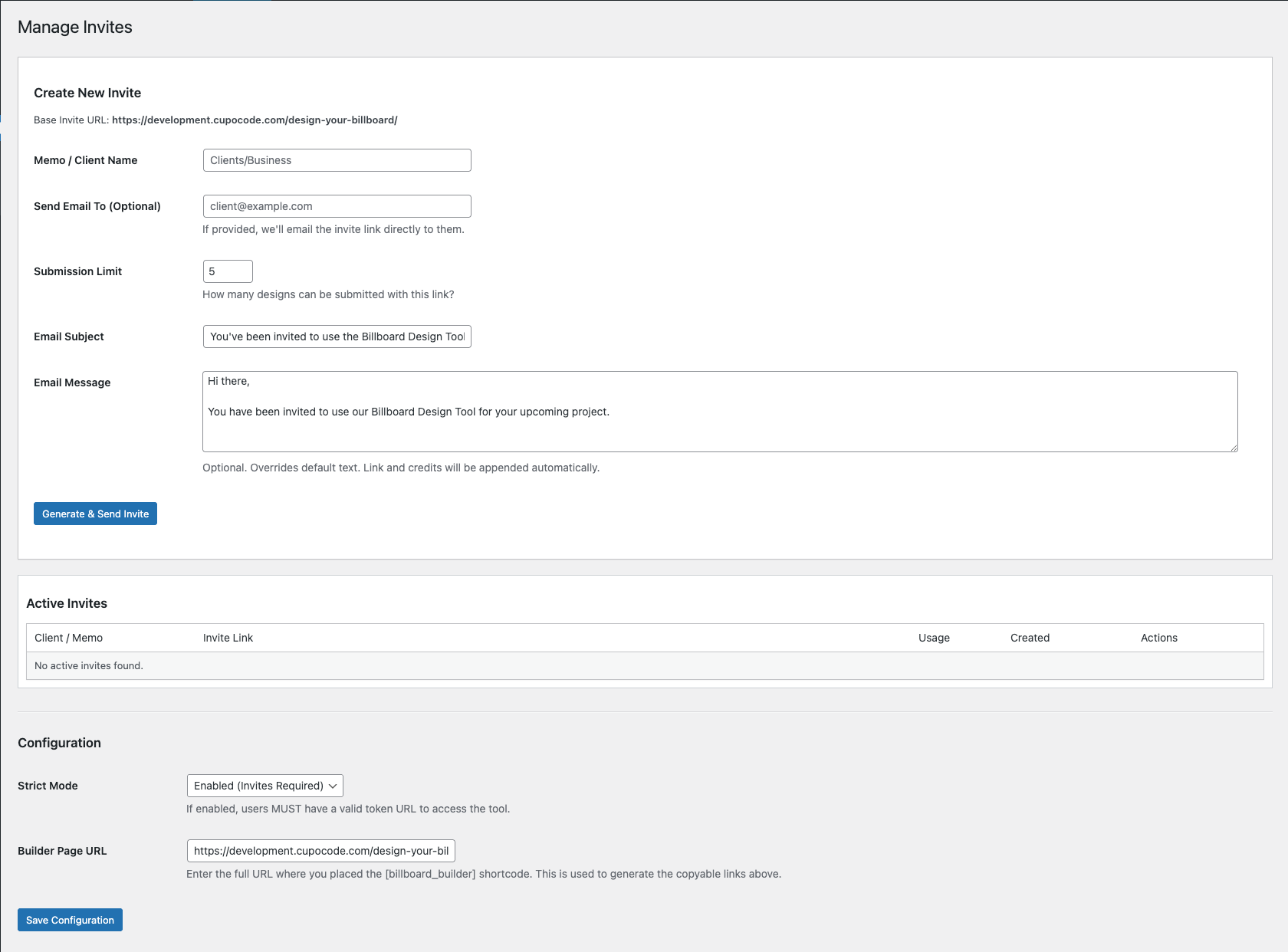Click the Created column header
Viewport: 1288px width, 952px height.
pyautogui.click(x=1030, y=638)
